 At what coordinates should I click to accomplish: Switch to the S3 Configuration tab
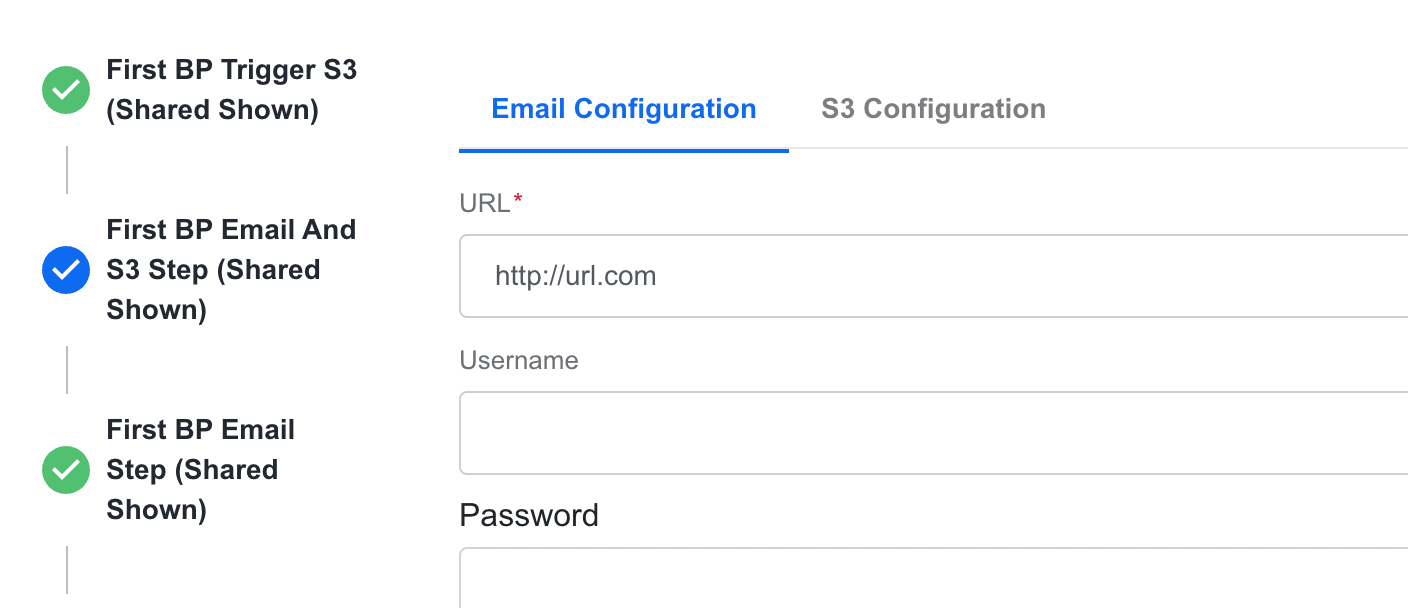pyautogui.click(x=933, y=109)
